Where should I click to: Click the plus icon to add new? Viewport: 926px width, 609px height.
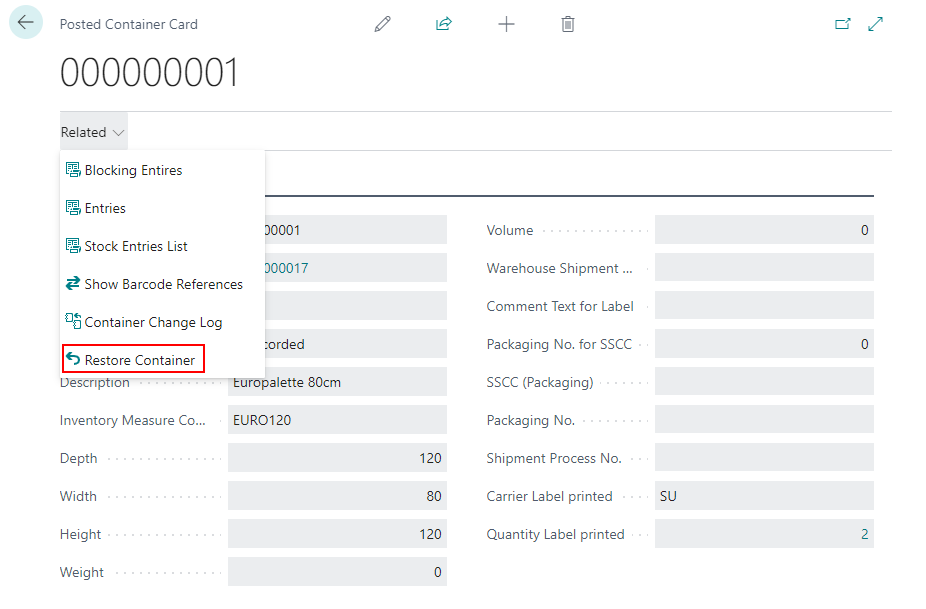point(506,24)
